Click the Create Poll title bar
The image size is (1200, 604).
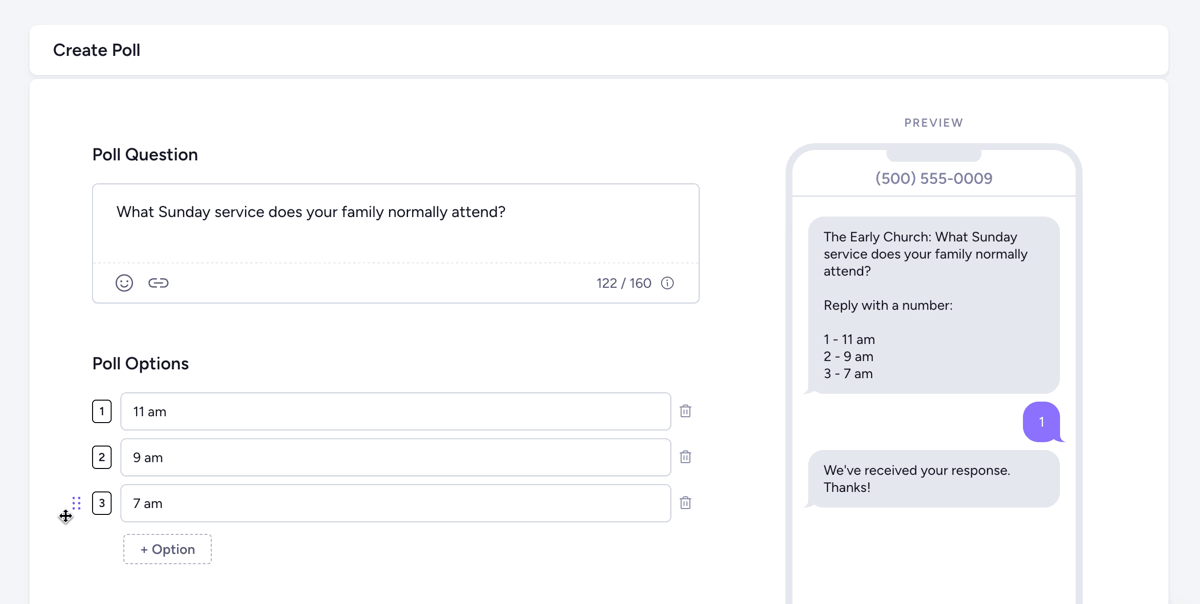click(x=96, y=49)
